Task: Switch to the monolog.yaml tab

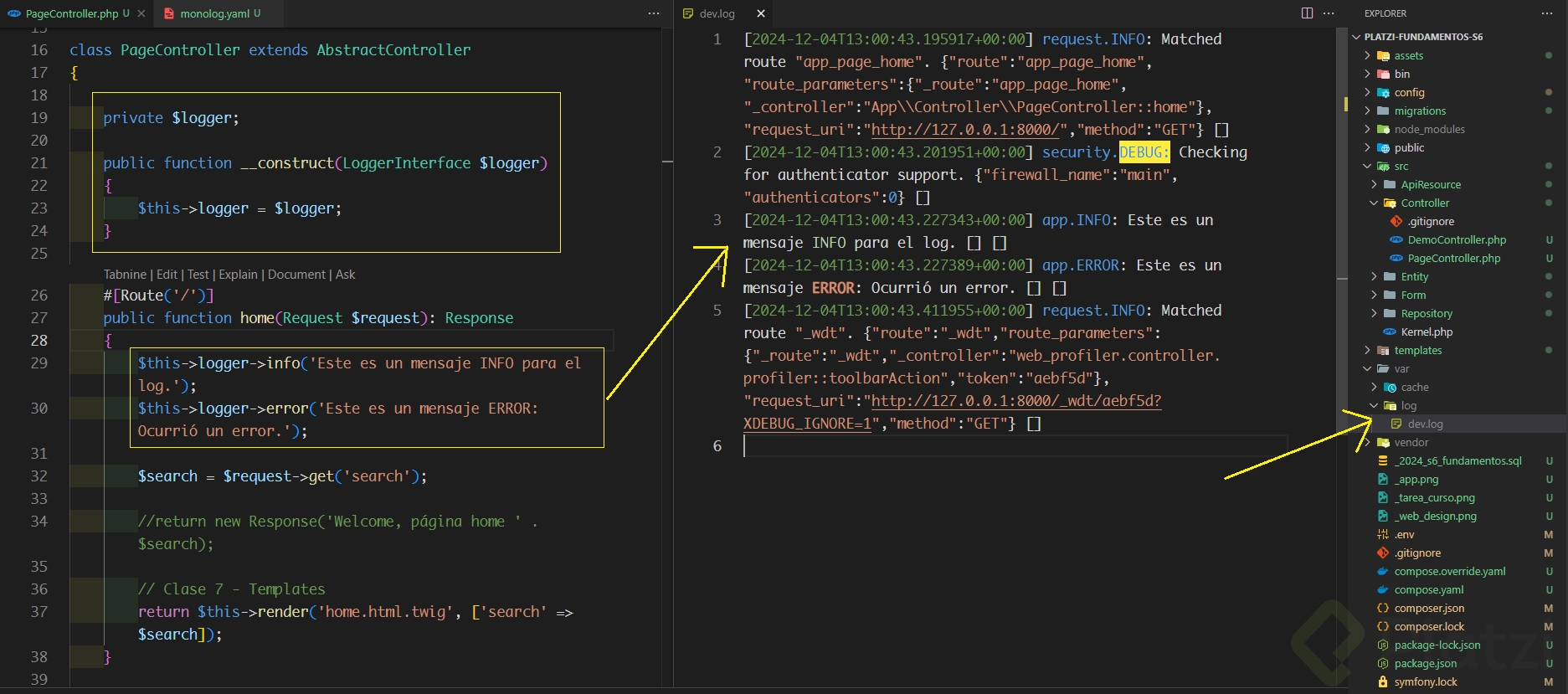Action: click(x=214, y=13)
